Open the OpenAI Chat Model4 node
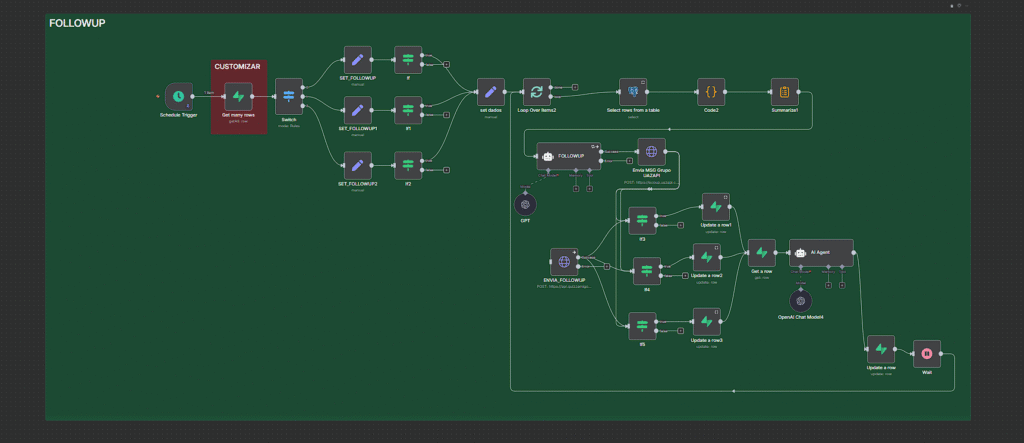Screen dimensions: 1024x443 pos(798,300)
